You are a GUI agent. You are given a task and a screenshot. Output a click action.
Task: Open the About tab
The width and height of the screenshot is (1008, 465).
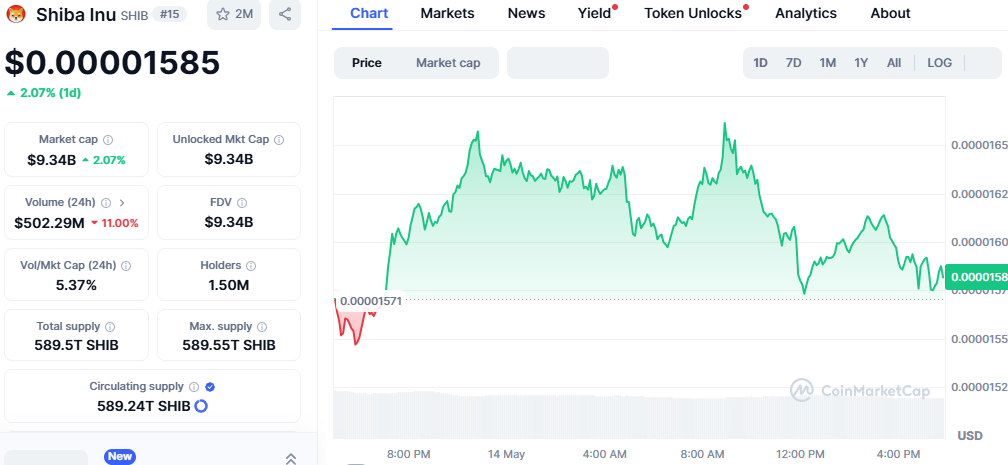(890, 13)
